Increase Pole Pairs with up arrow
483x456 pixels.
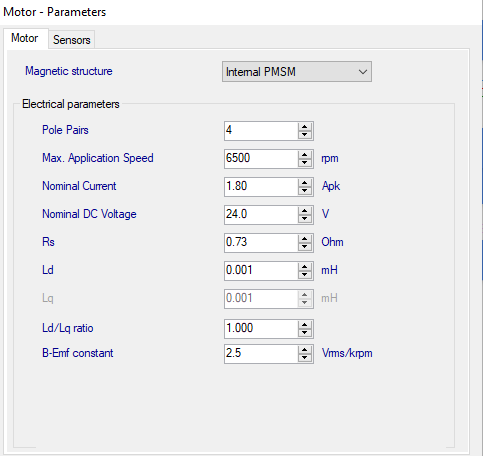pyautogui.click(x=305, y=127)
